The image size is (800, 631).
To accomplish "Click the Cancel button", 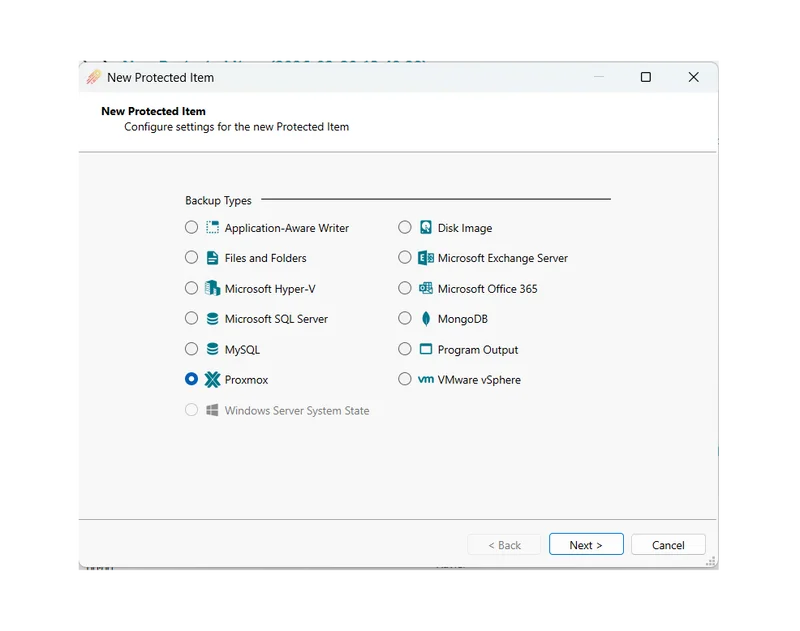I will pyautogui.click(x=668, y=545).
